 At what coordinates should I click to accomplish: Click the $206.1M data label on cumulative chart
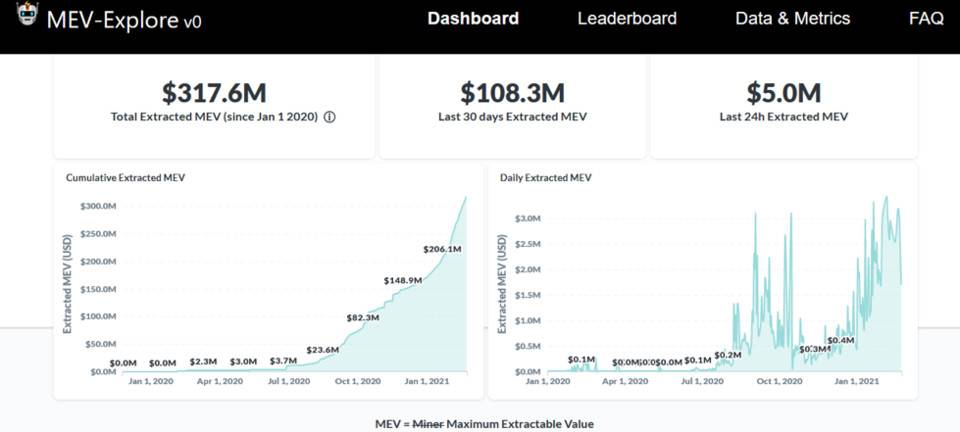442,249
